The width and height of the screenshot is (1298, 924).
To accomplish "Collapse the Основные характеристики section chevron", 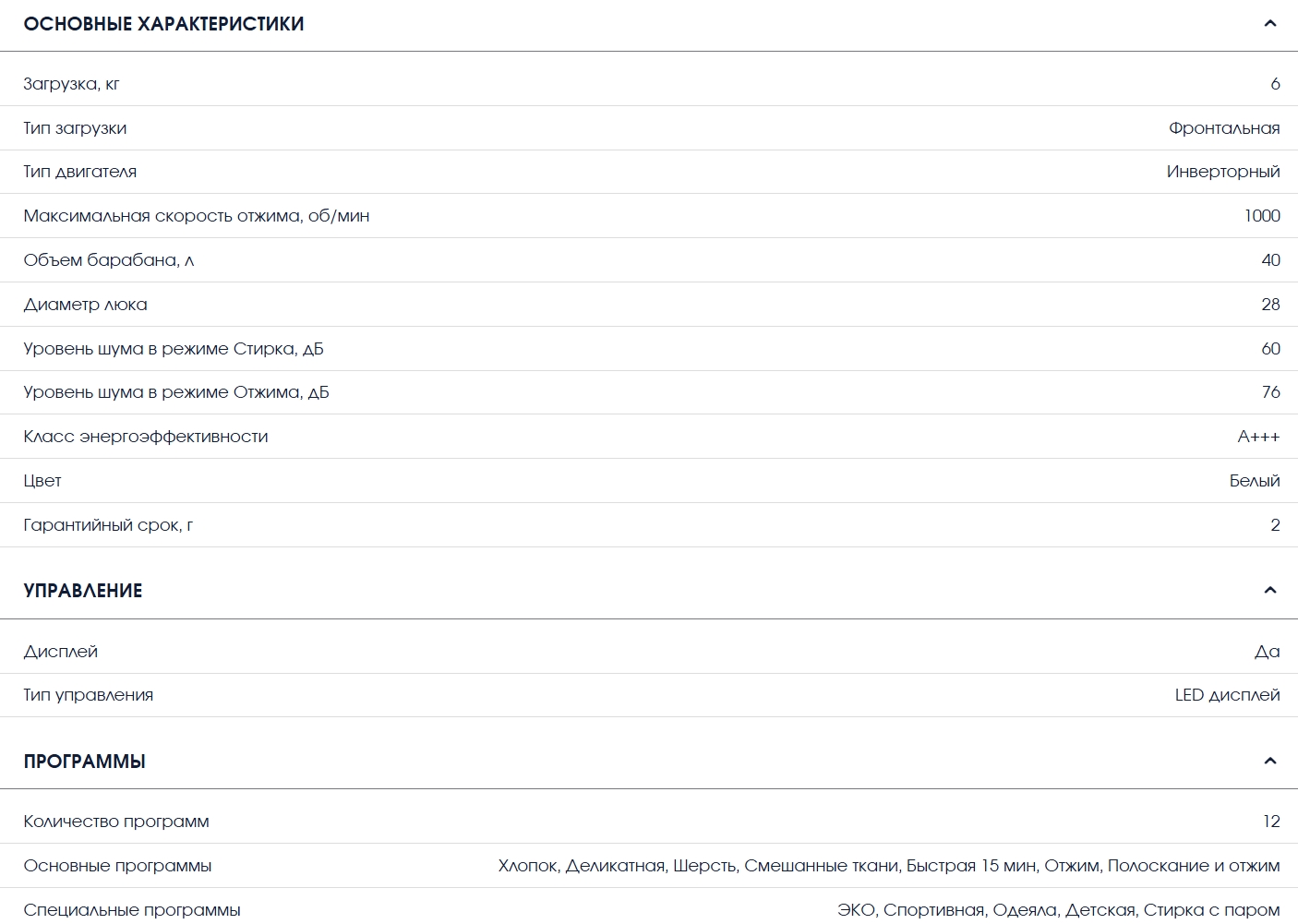I will [x=1269, y=24].
